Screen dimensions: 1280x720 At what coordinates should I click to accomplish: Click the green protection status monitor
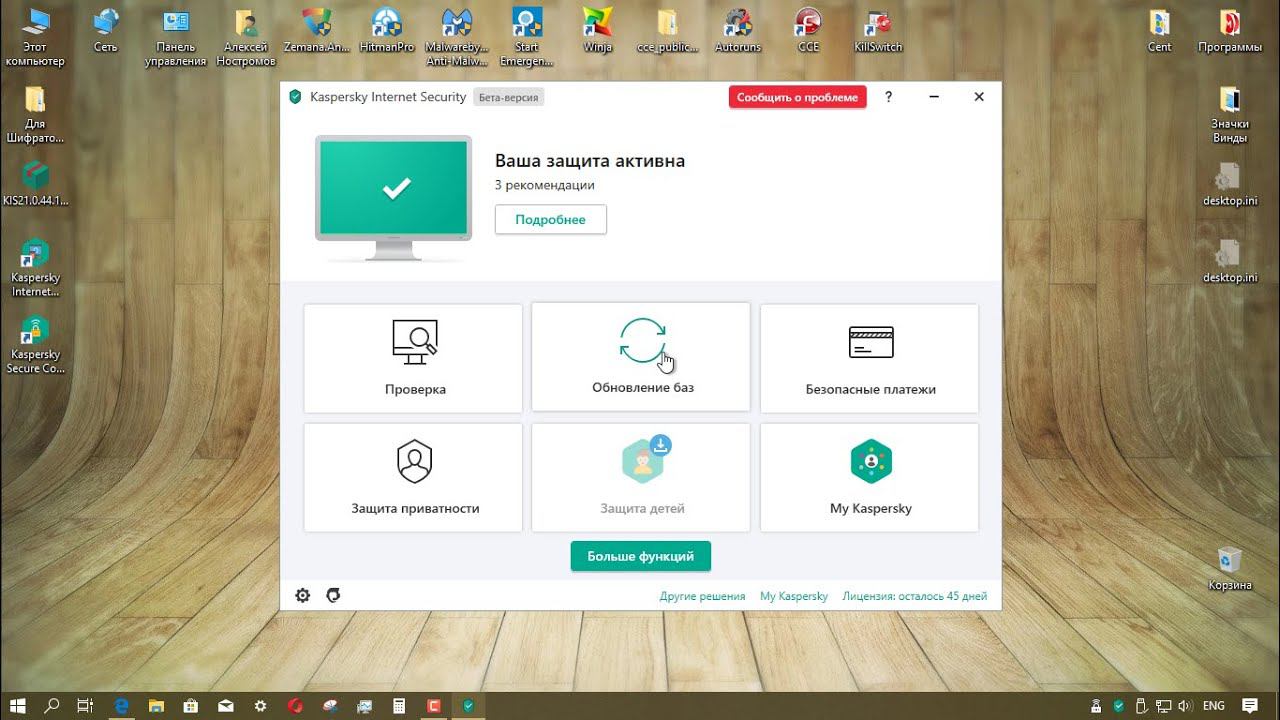point(394,197)
